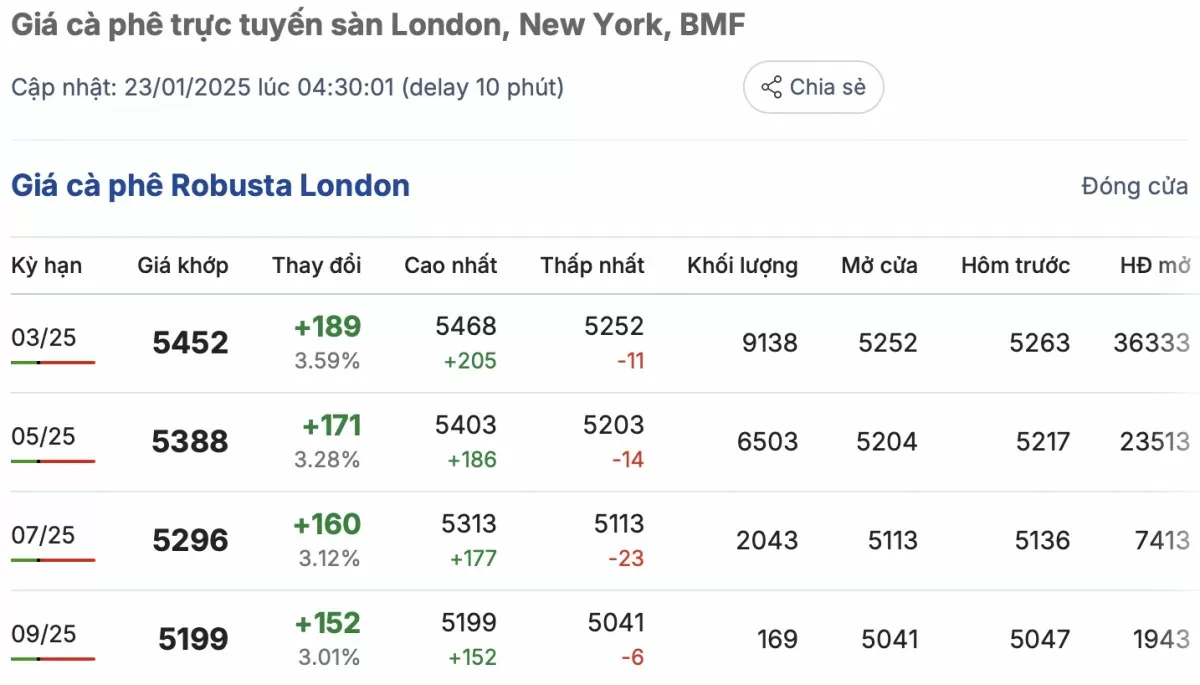Select the Cao nhất column header

(451, 265)
